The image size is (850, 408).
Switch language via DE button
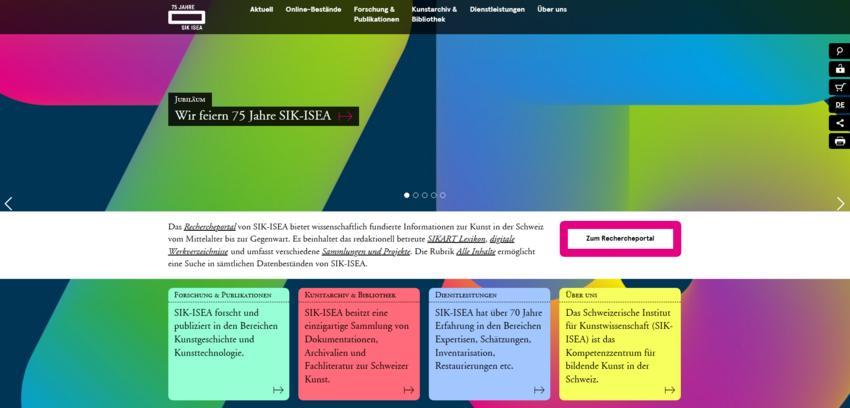(840, 105)
